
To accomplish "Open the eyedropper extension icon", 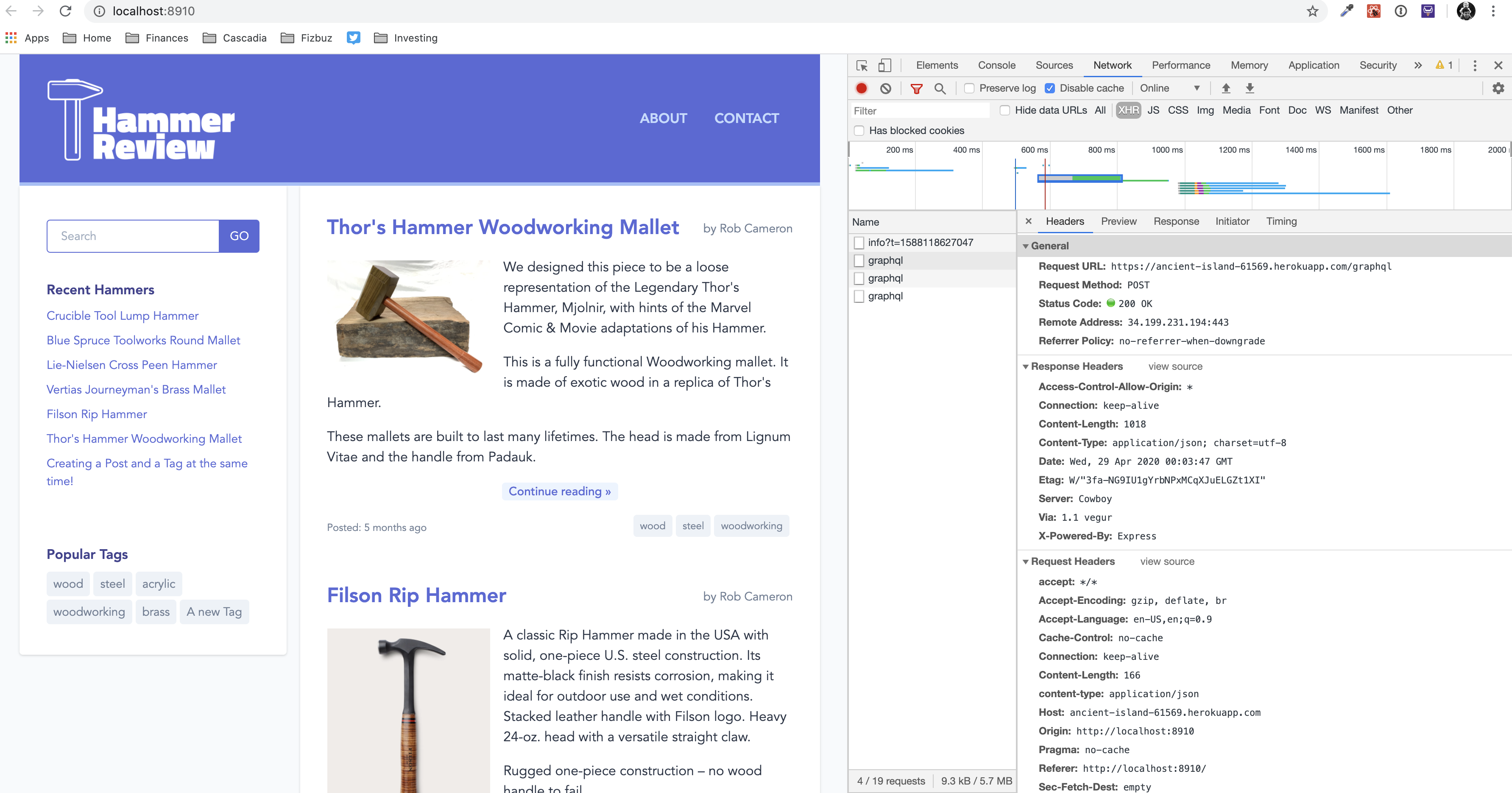I will (1347, 11).
